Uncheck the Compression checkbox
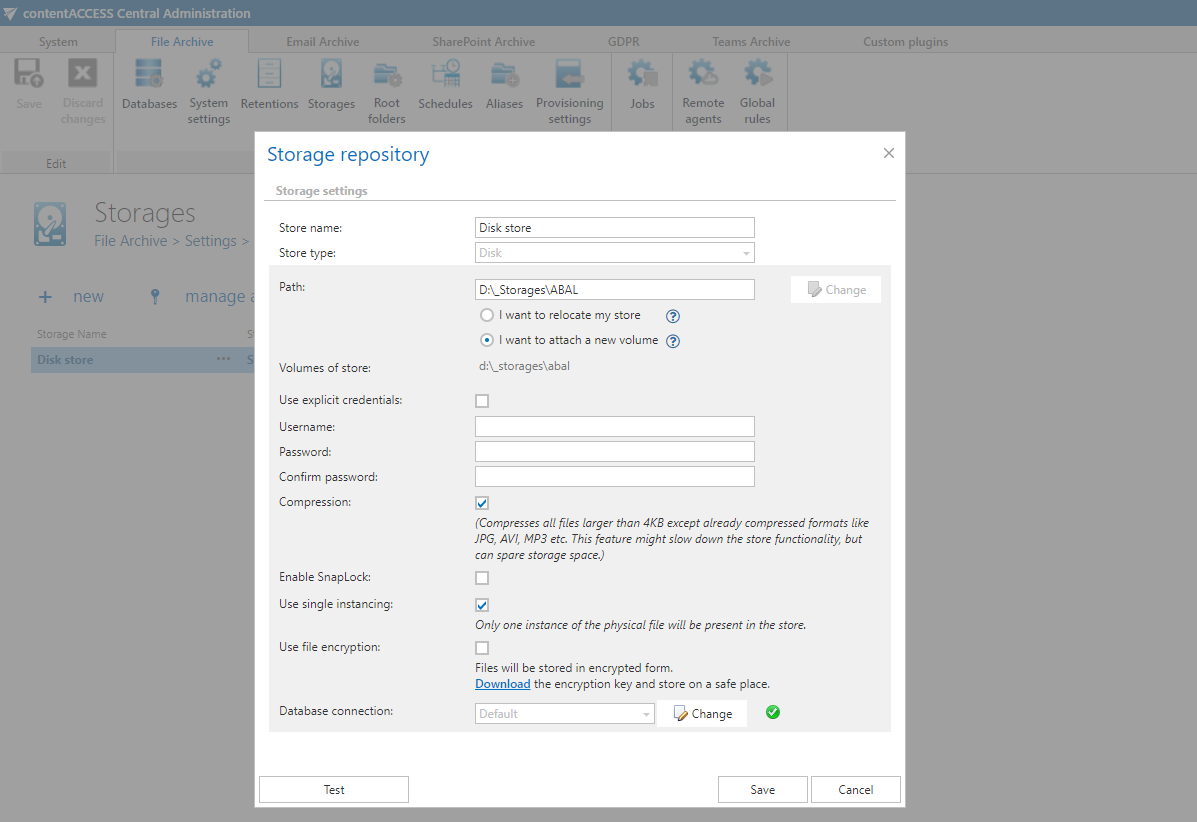Image resolution: width=1197 pixels, height=822 pixels. tap(482, 503)
